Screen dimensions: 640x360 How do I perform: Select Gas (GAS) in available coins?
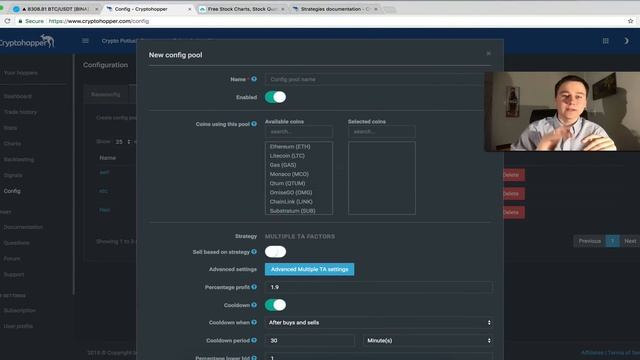point(283,165)
